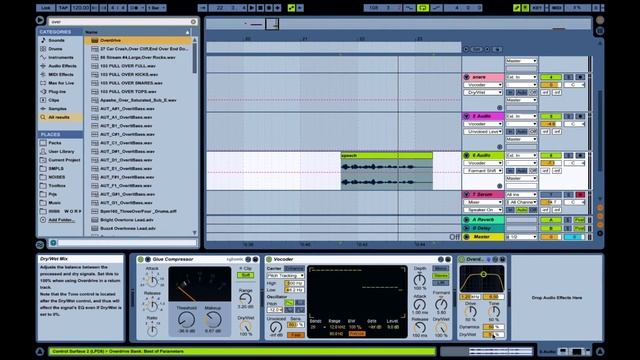Select Plug-ins category in browser

tap(57, 92)
